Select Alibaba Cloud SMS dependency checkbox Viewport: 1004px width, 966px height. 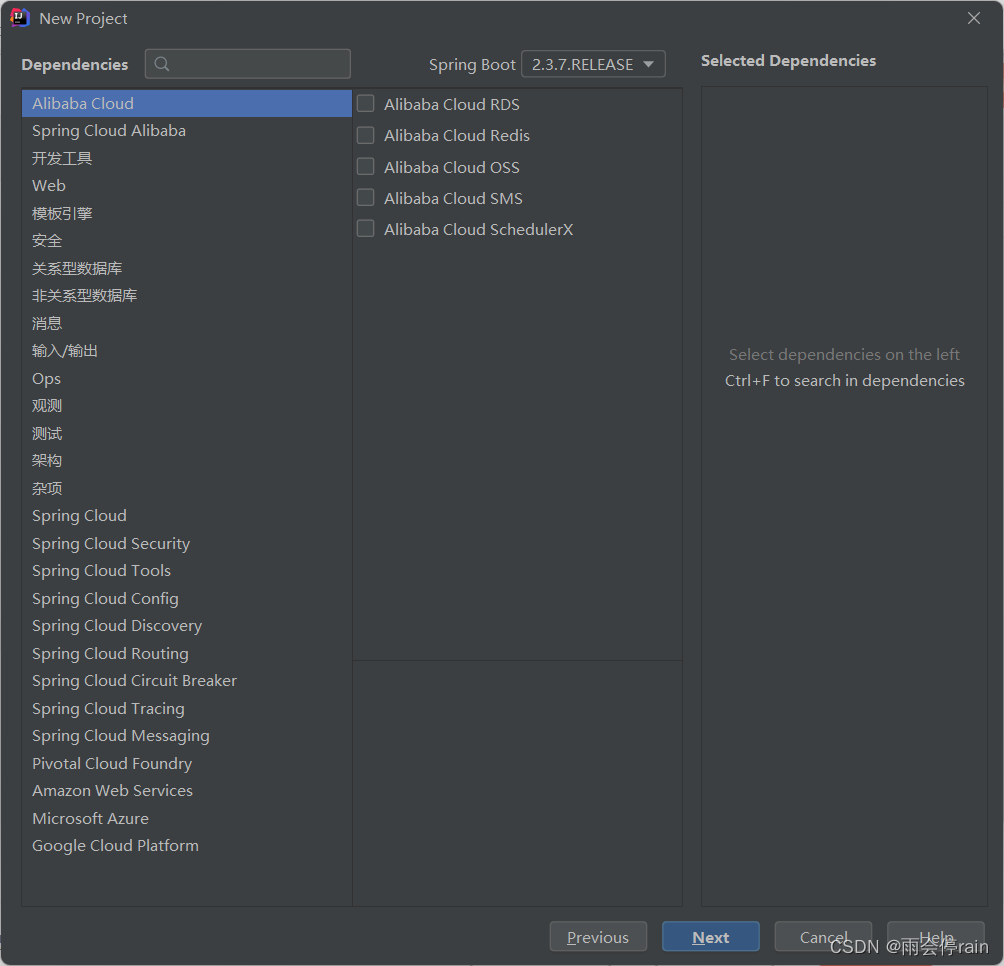click(x=366, y=197)
